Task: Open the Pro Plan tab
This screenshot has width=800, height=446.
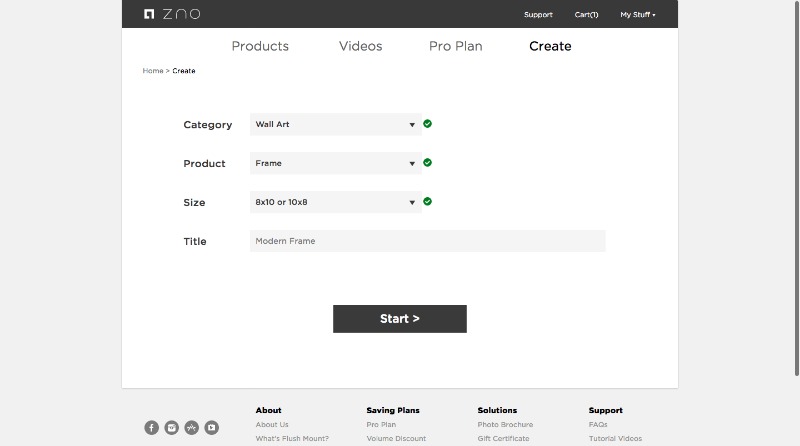Action: [x=456, y=46]
